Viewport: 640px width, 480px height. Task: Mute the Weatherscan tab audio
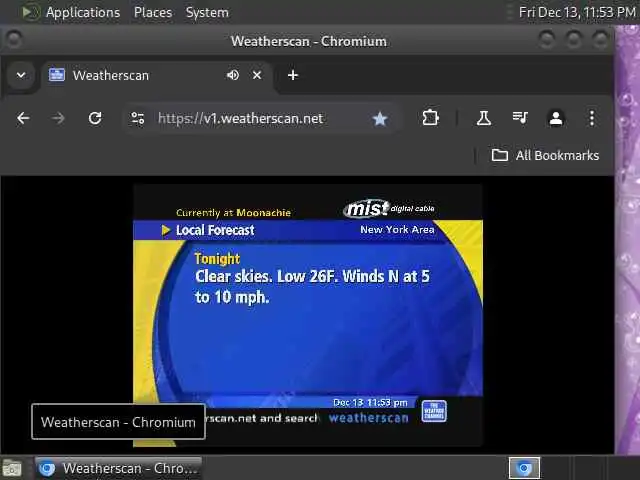233,75
